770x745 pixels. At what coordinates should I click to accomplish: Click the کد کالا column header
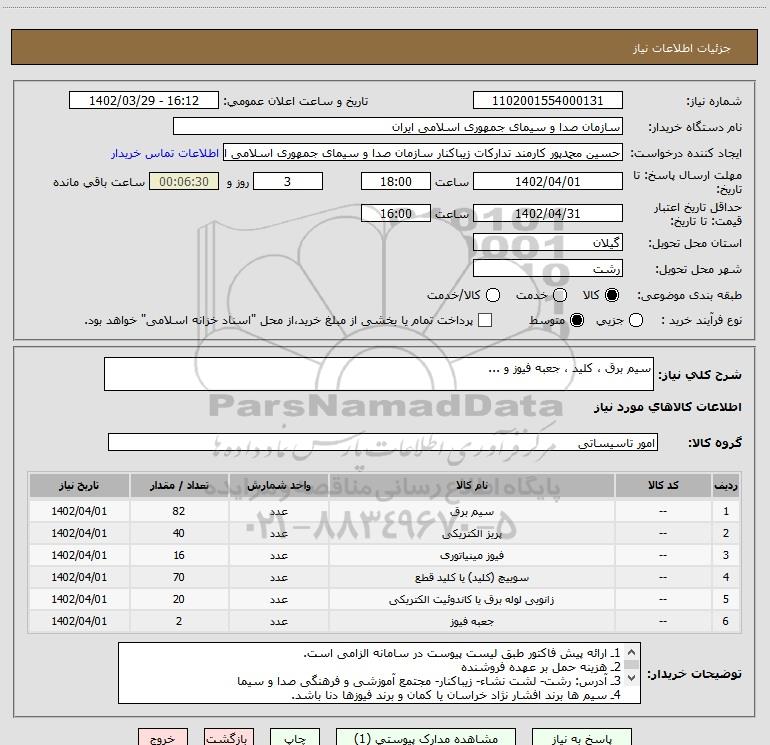click(x=663, y=486)
